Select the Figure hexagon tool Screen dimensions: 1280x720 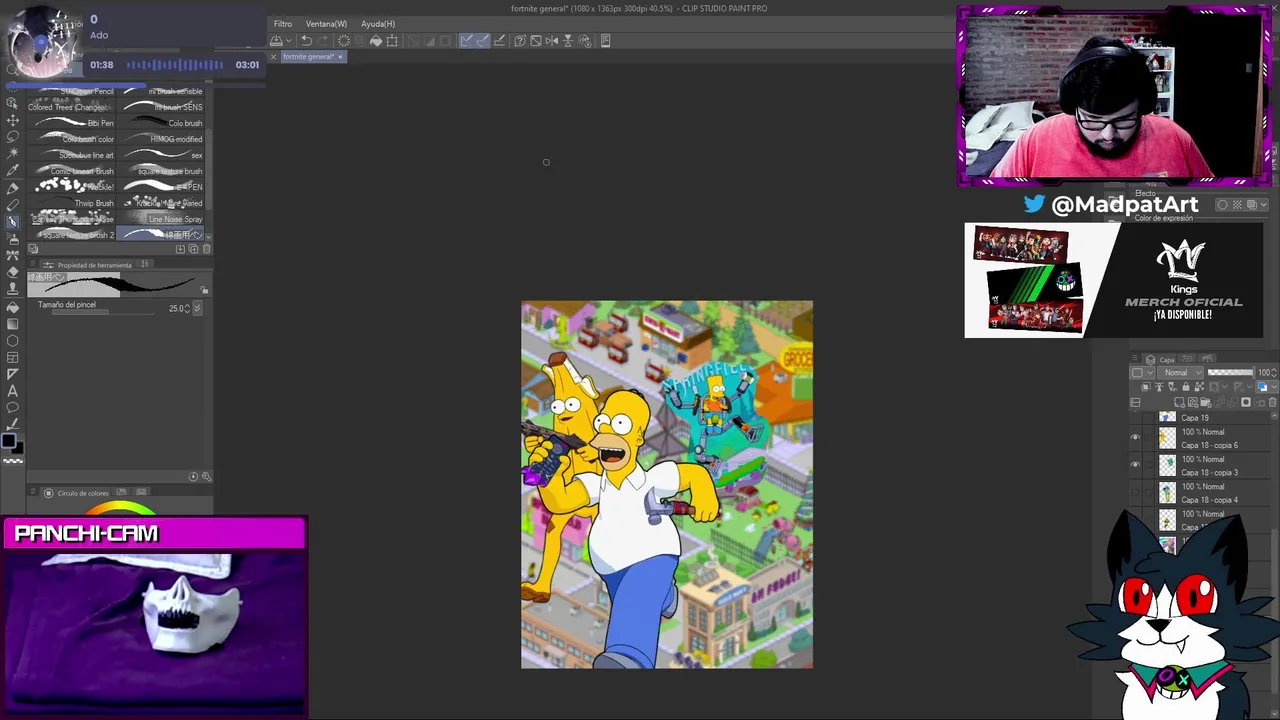12,340
